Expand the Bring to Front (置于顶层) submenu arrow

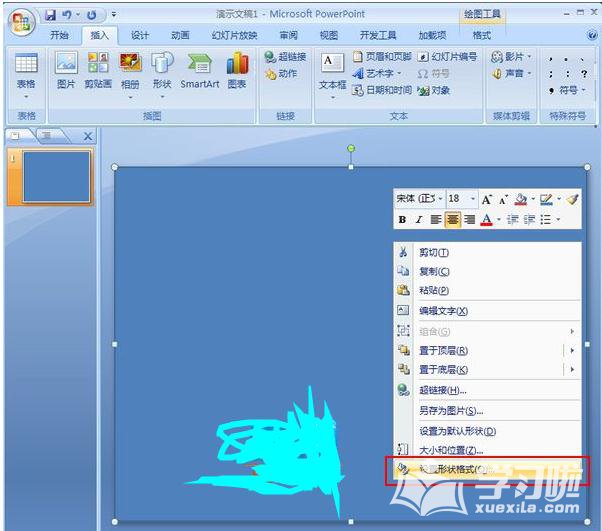572,351
